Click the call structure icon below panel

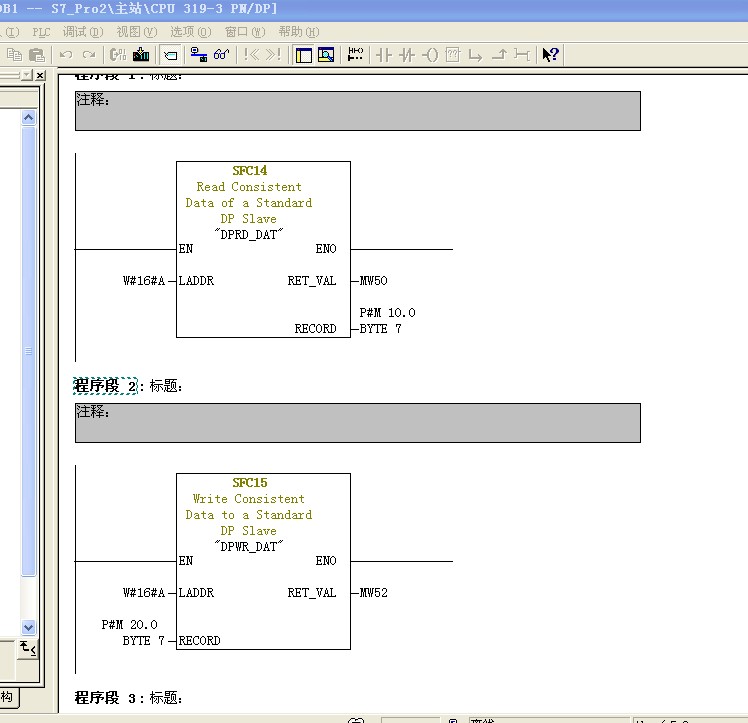click(x=27, y=649)
